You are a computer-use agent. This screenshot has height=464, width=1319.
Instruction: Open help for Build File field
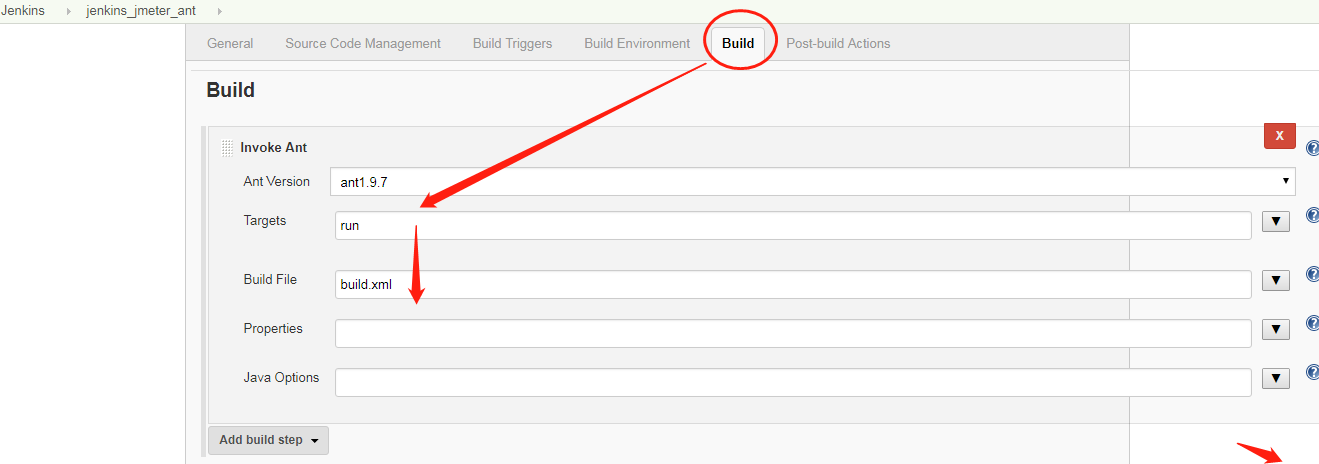(x=1313, y=275)
